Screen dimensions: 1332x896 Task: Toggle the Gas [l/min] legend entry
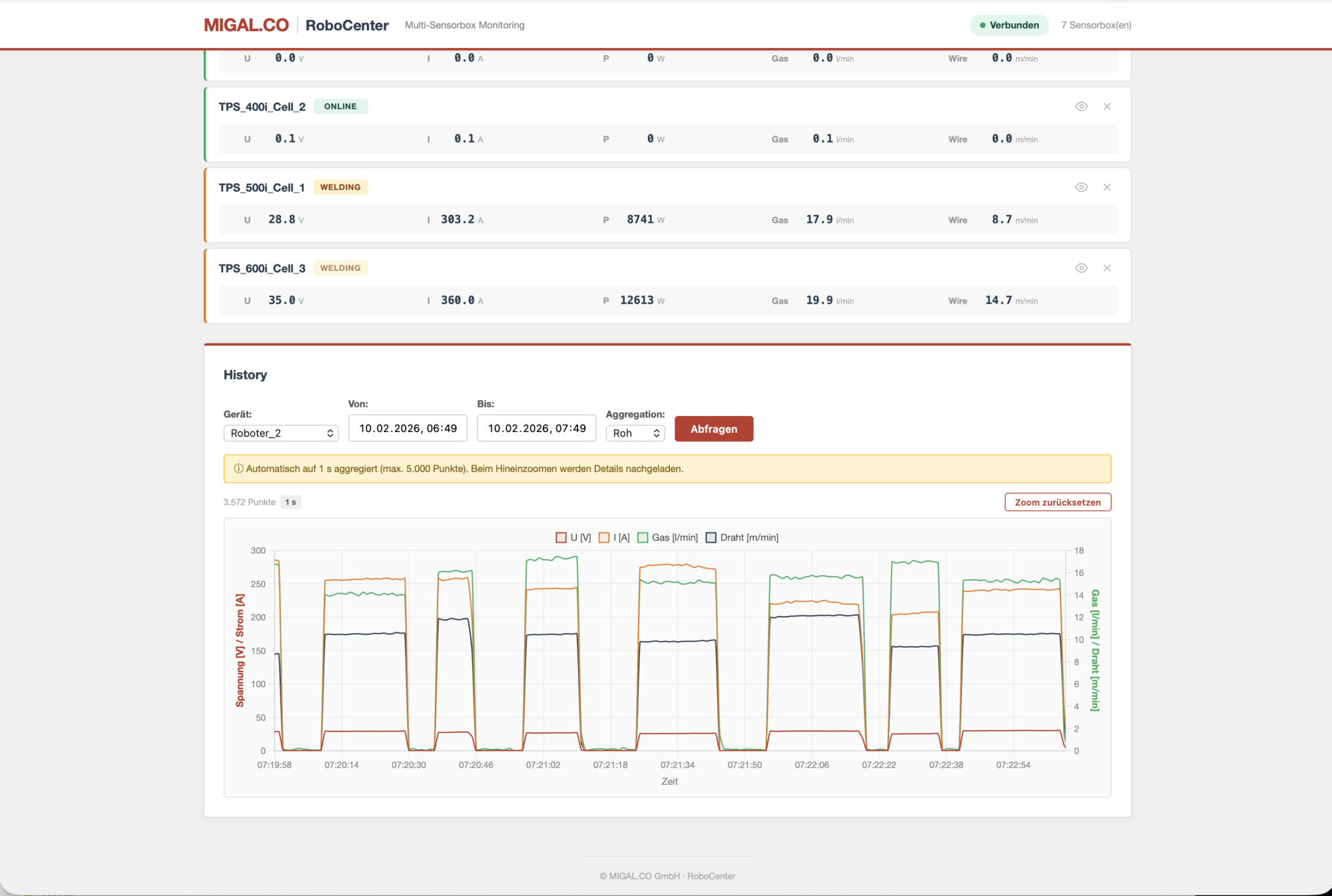coord(668,537)
